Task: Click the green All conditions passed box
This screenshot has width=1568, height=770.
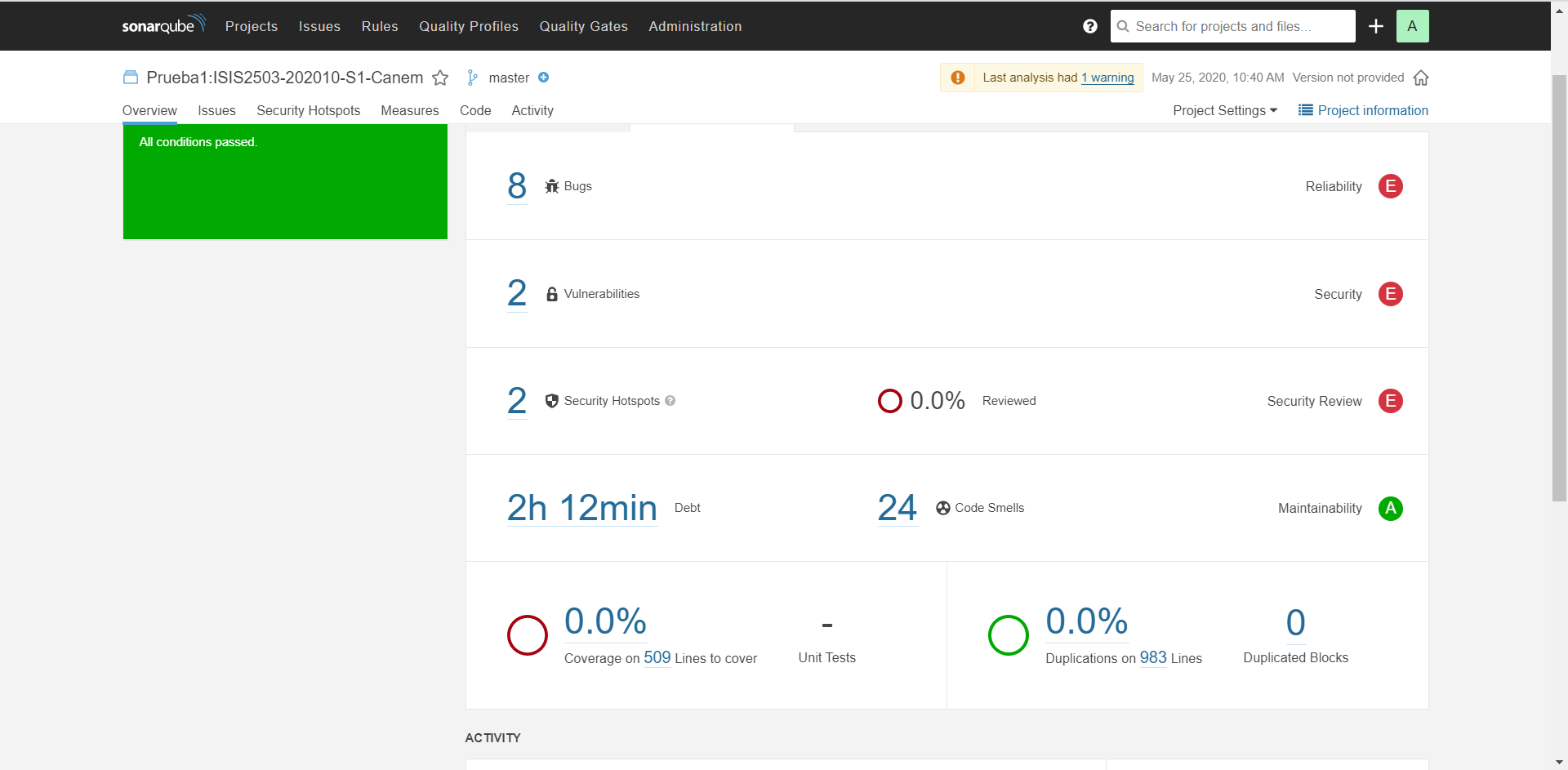Action: (x=285, y=181)
